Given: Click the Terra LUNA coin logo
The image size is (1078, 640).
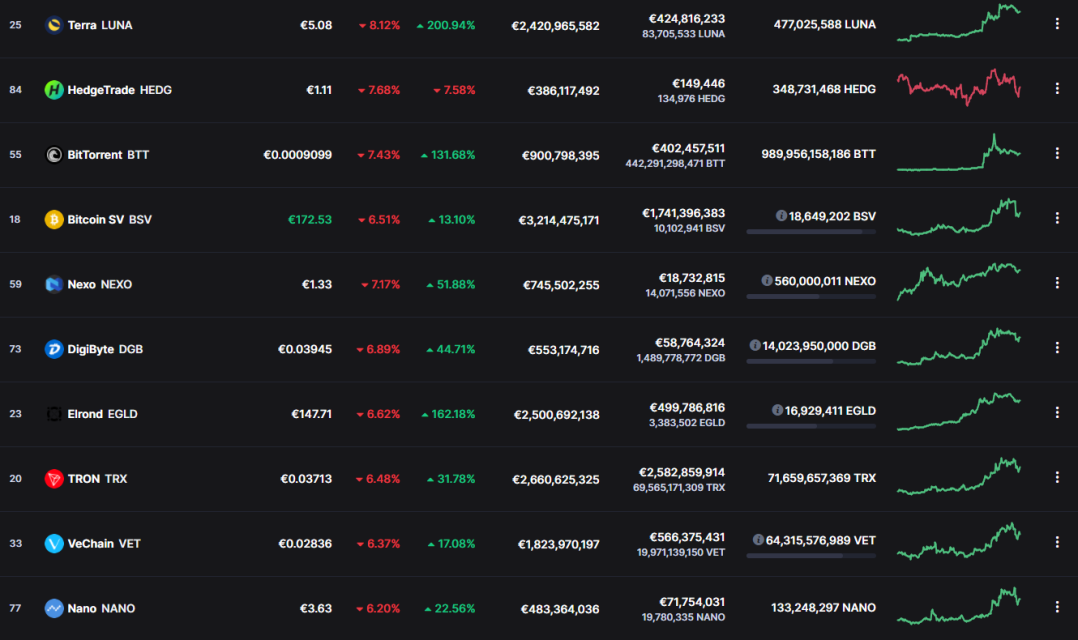Looking at the screenshot, I should pos(54,25).
